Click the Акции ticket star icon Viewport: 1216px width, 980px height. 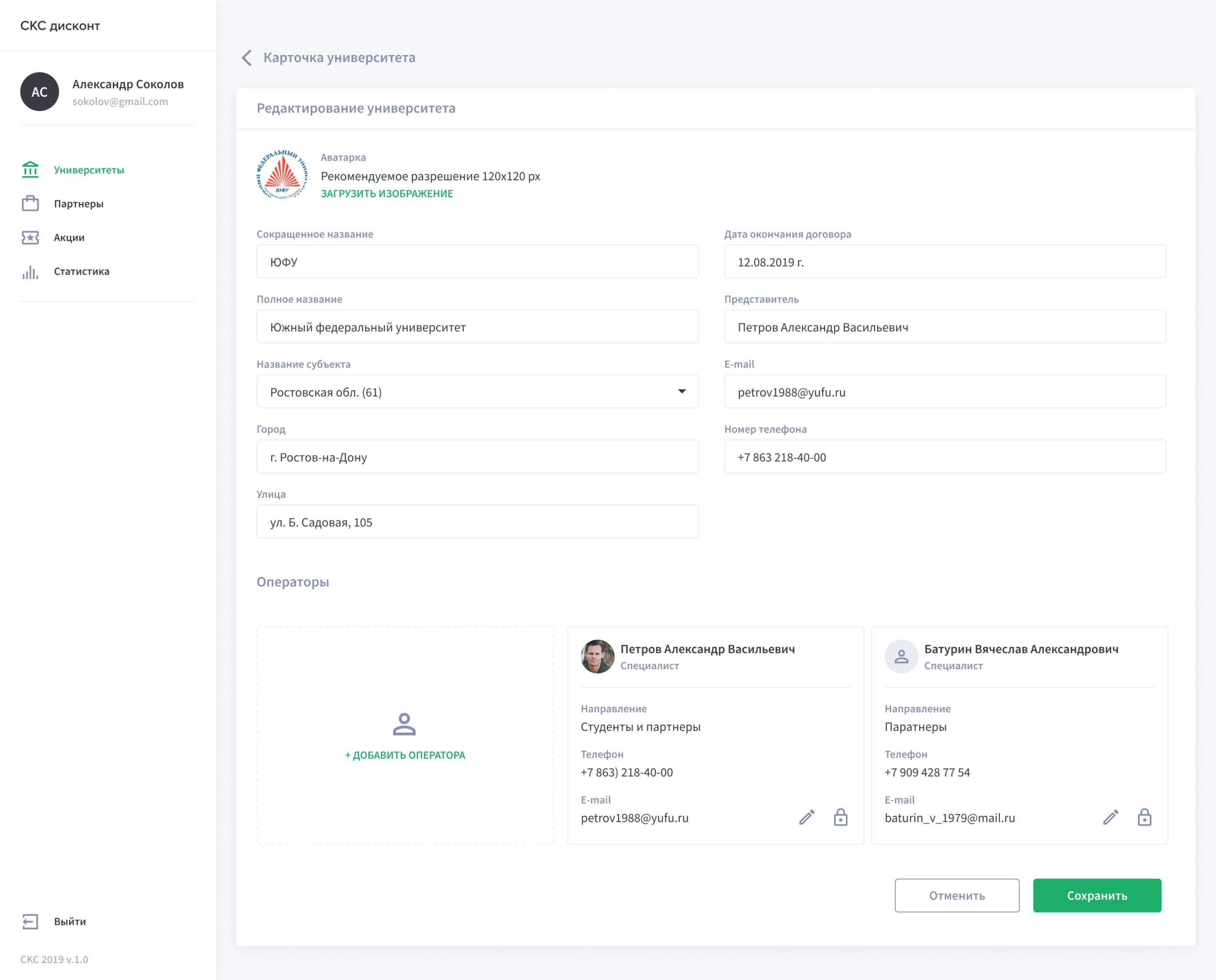click(30, 237)
